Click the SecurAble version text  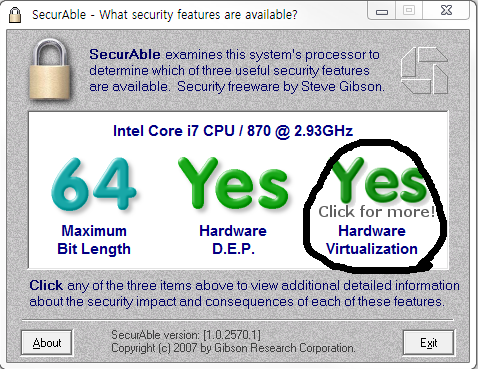click(186, 335)
